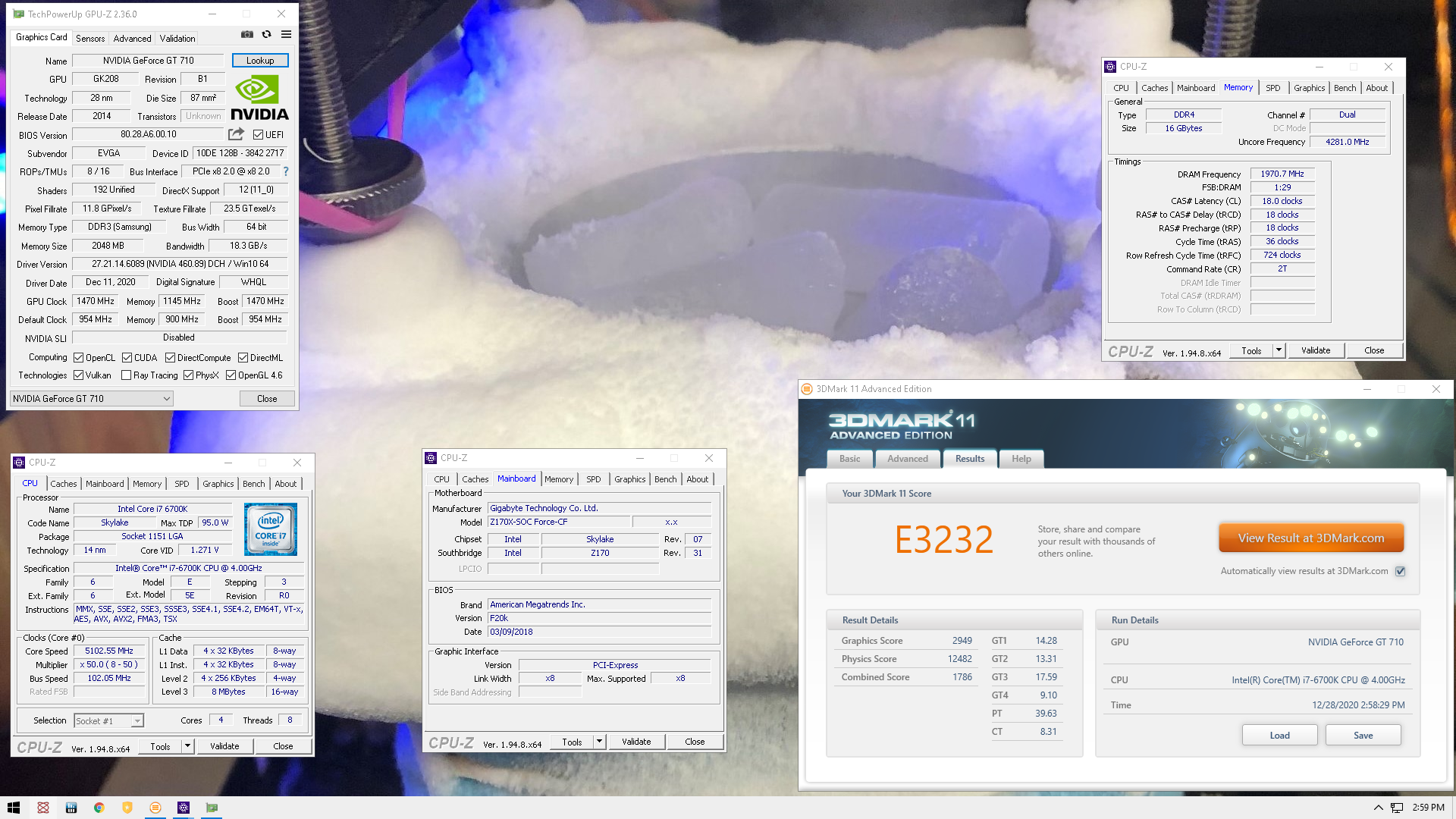Switch to GPU-Z Advanced tab

pyautogui.click(x=133, y=39)
